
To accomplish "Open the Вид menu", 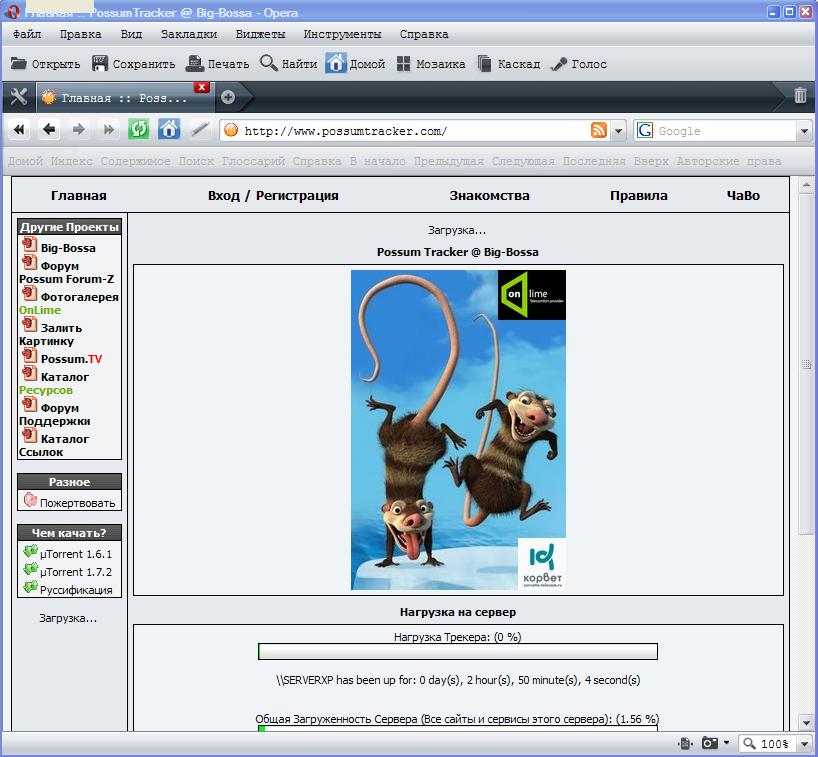I will coord(131,34).
